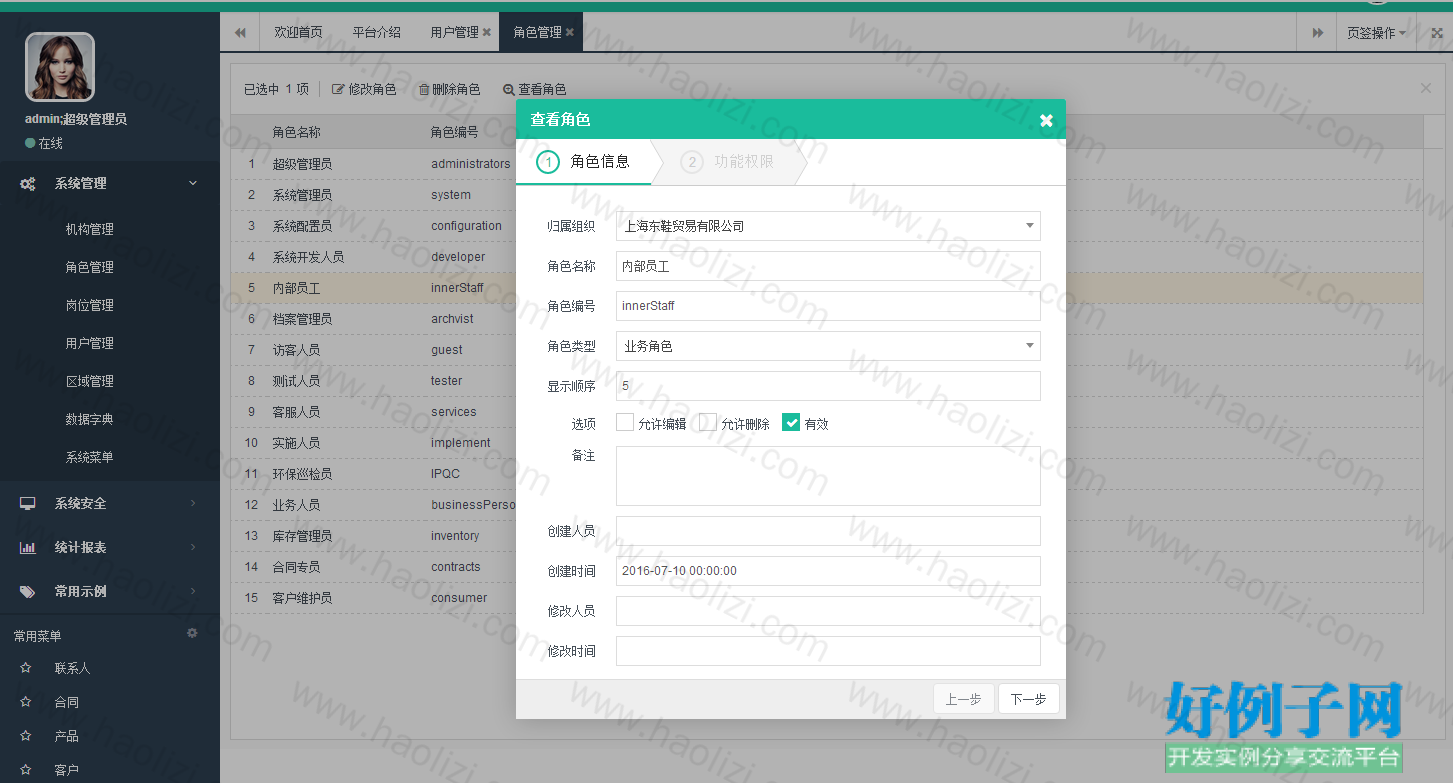
Task: Click the 下一步 button
Action: pyautogui.click(x=1028, y=699)
